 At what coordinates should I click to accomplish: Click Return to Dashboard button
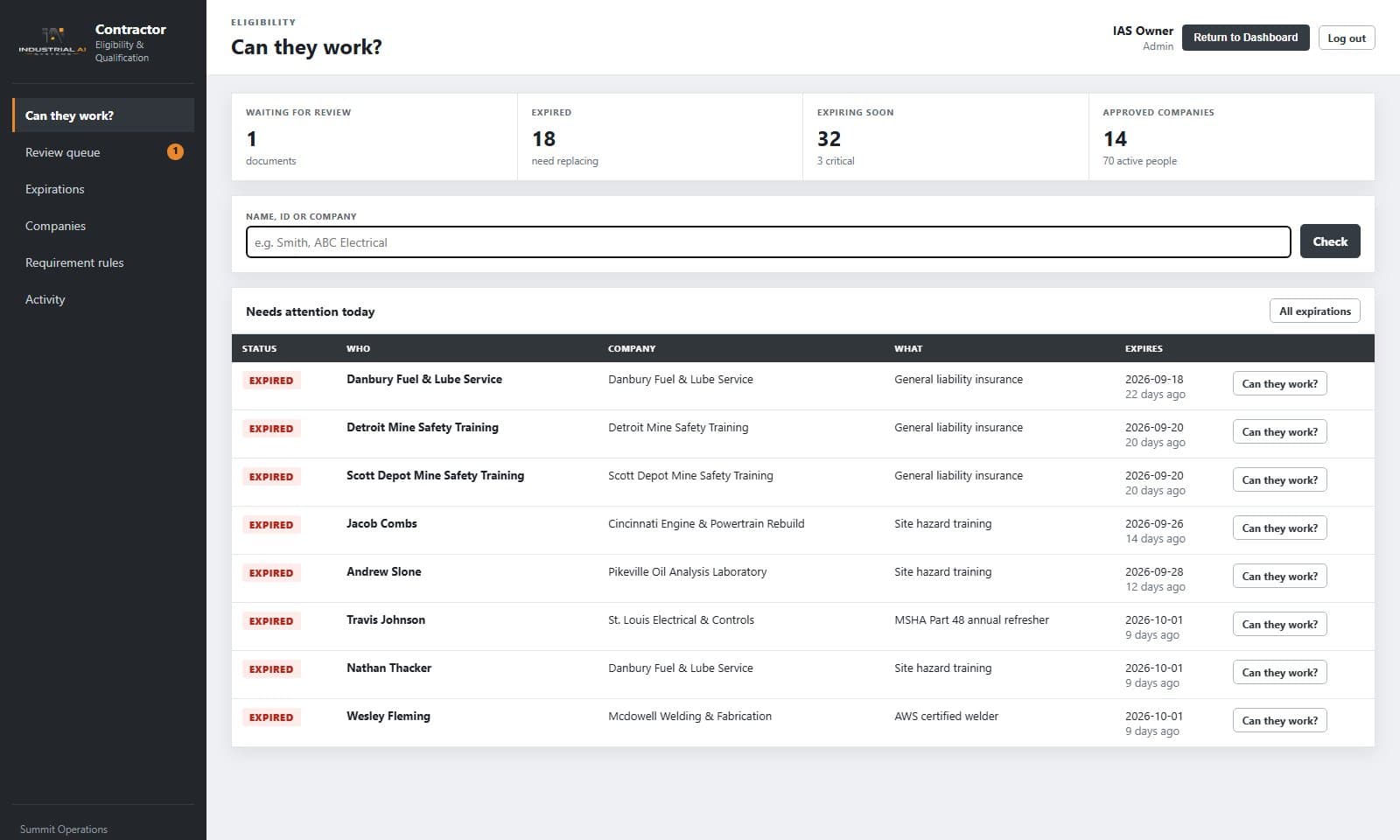click(x=1245, y=38)
